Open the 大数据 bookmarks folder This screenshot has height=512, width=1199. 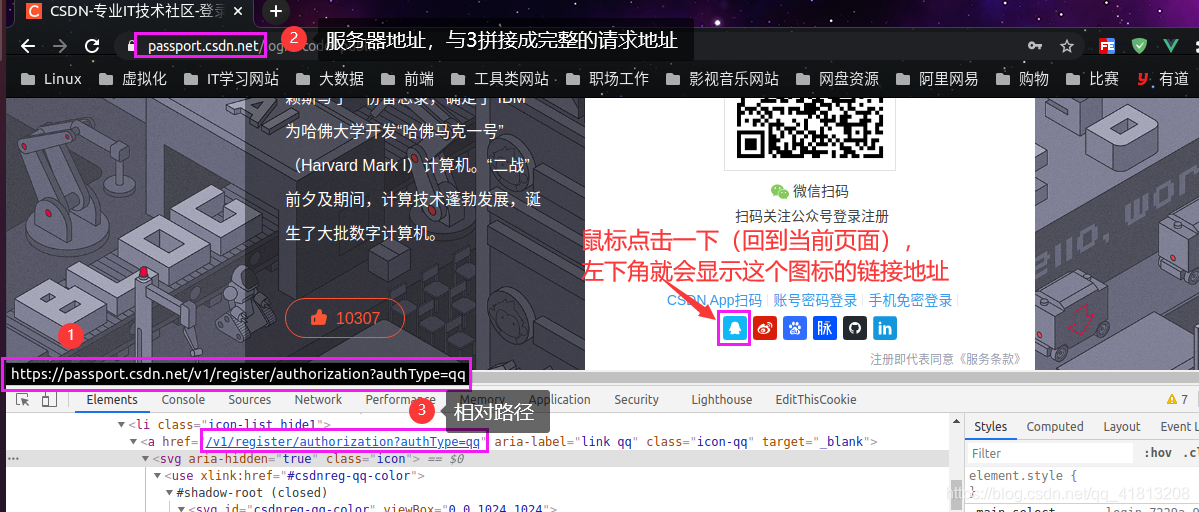click(x=330, y=79)
